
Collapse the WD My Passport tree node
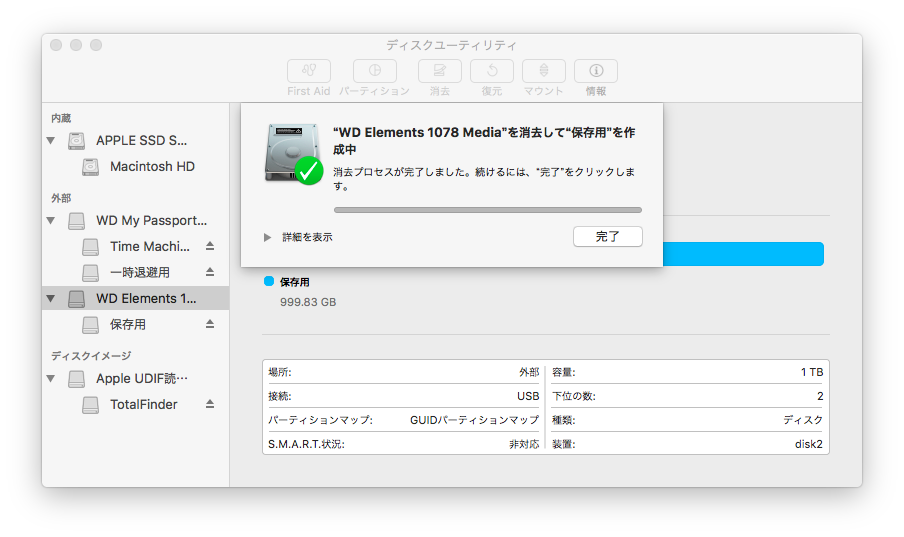point(51,220)
